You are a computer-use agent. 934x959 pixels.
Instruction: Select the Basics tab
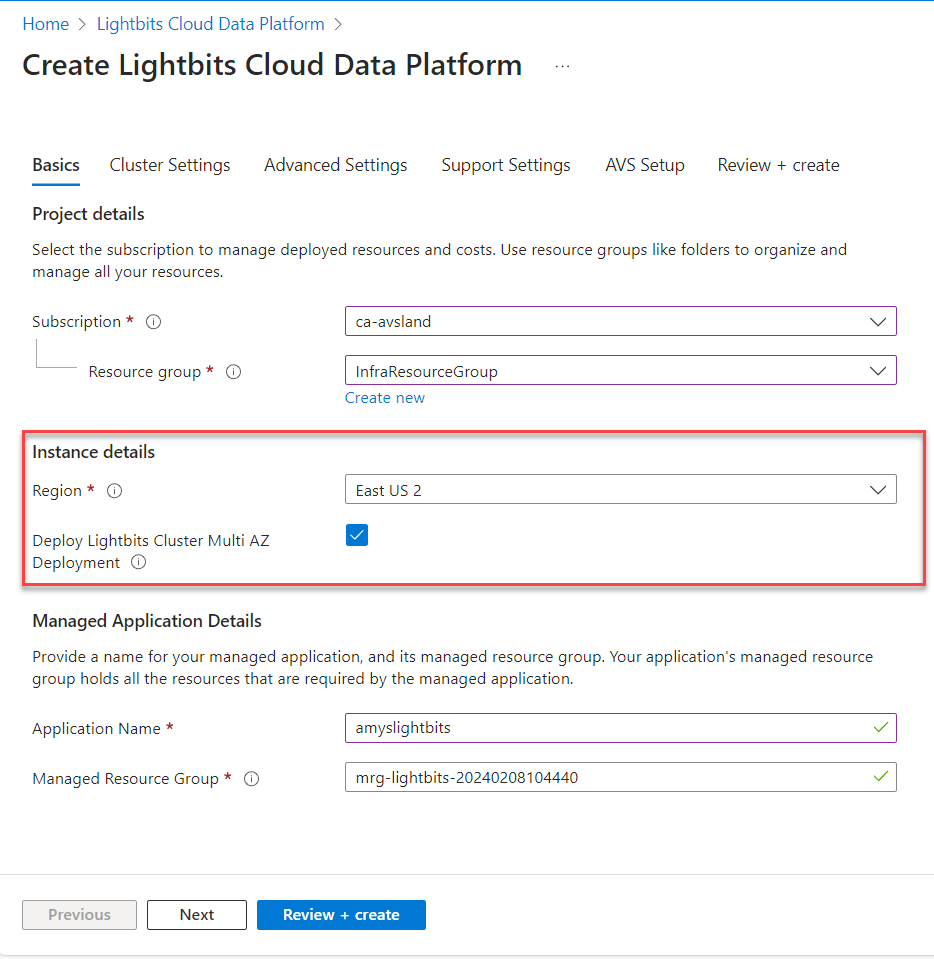[56, 165]
